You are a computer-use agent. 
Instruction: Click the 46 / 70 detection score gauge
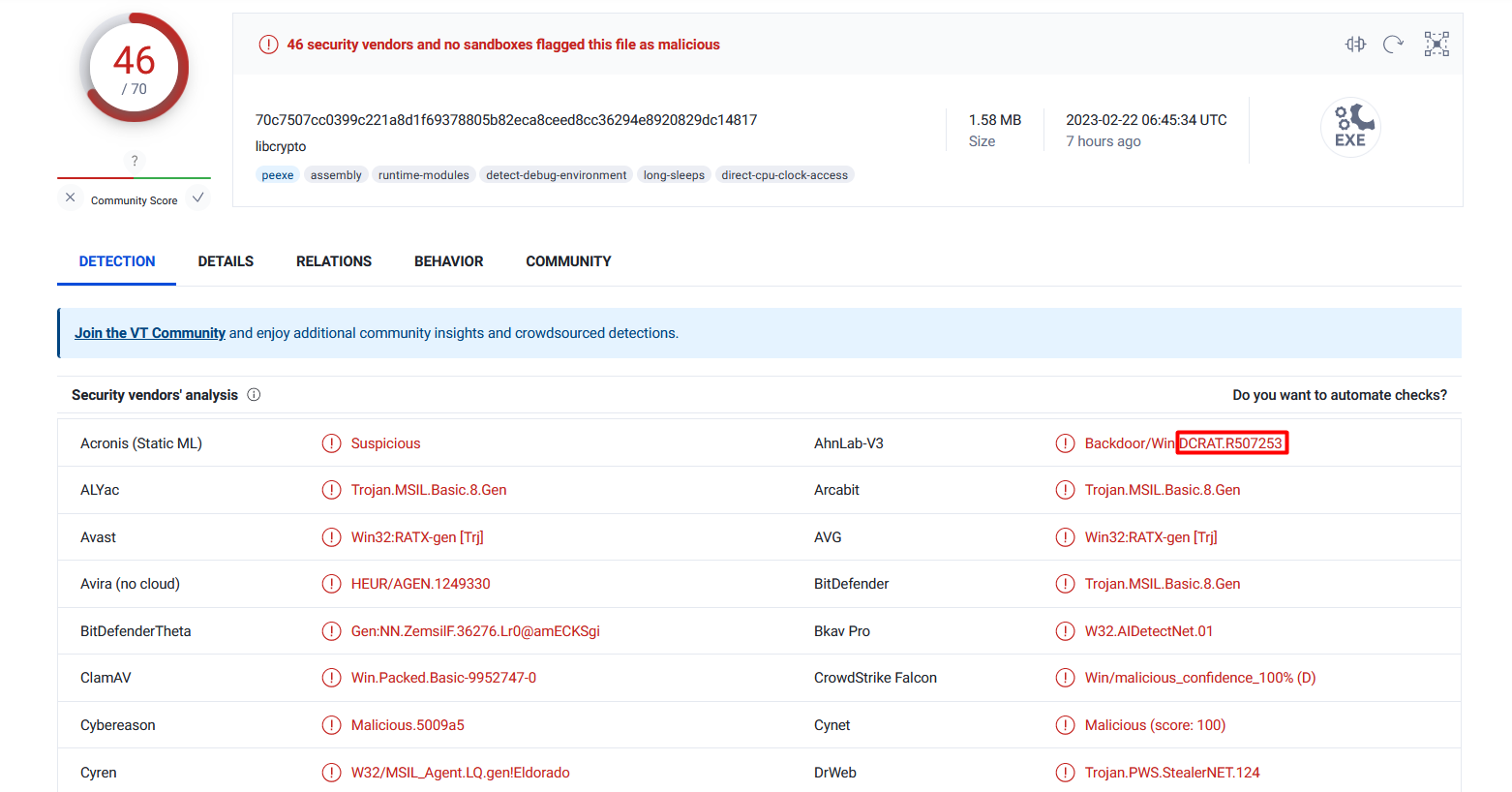tap(135, 69)
